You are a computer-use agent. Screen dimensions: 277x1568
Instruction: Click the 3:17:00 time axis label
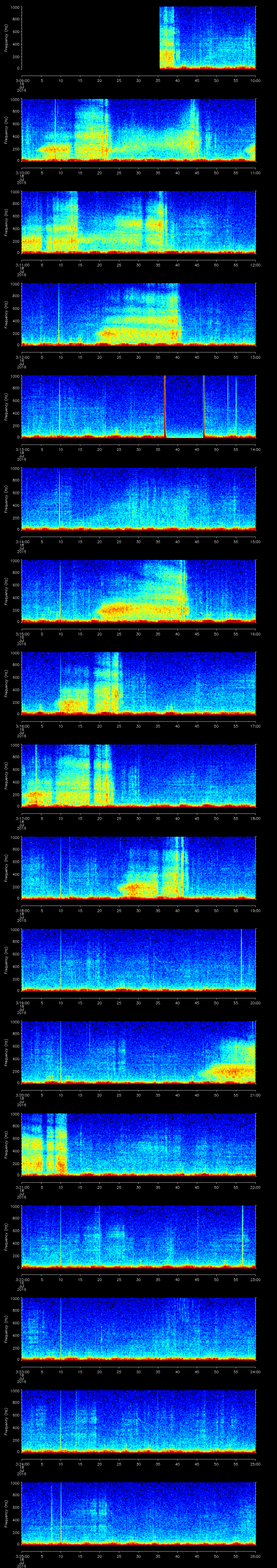(x=22, y=818)
